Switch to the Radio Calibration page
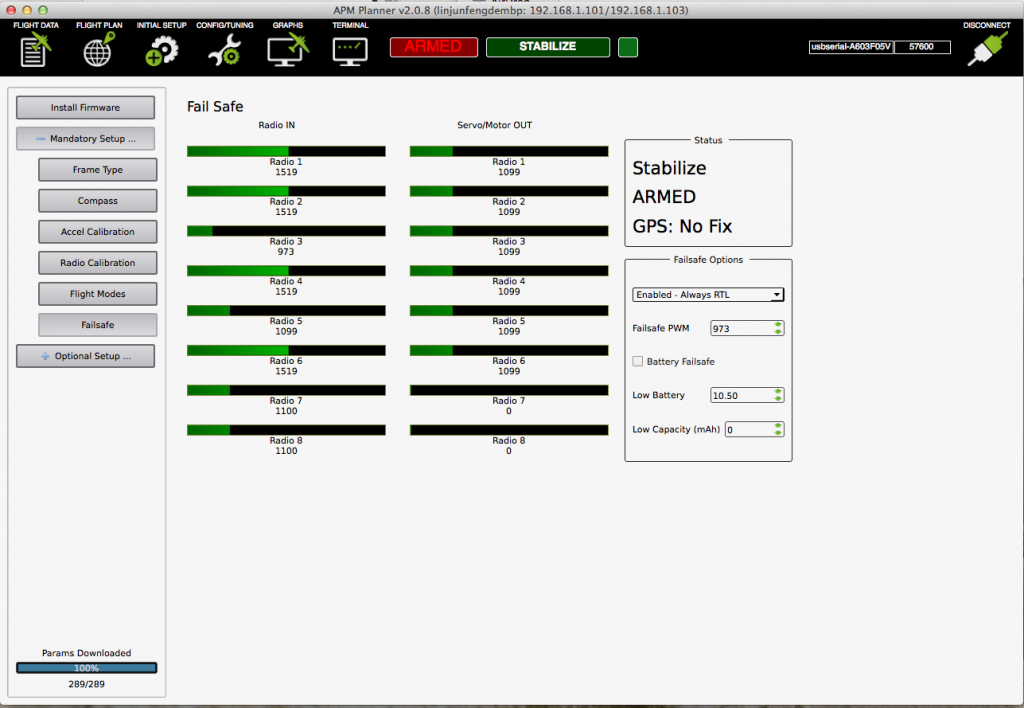The image size is (1024, 708). [98, 263]
